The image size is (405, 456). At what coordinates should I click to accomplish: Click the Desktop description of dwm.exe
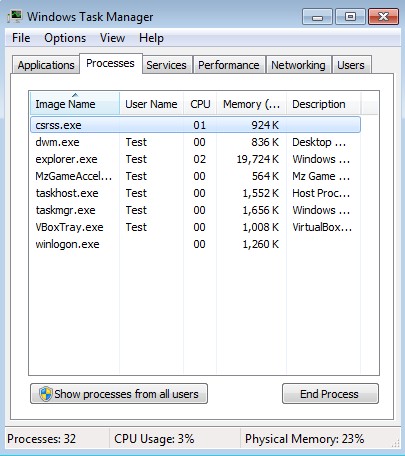[x=319, y=142]
